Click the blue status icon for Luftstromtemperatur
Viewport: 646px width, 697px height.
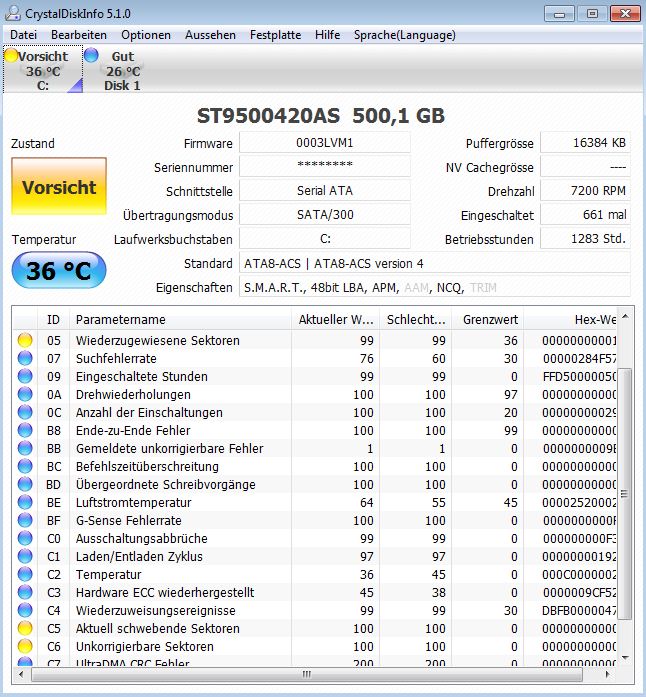click(x=25, y=502)
